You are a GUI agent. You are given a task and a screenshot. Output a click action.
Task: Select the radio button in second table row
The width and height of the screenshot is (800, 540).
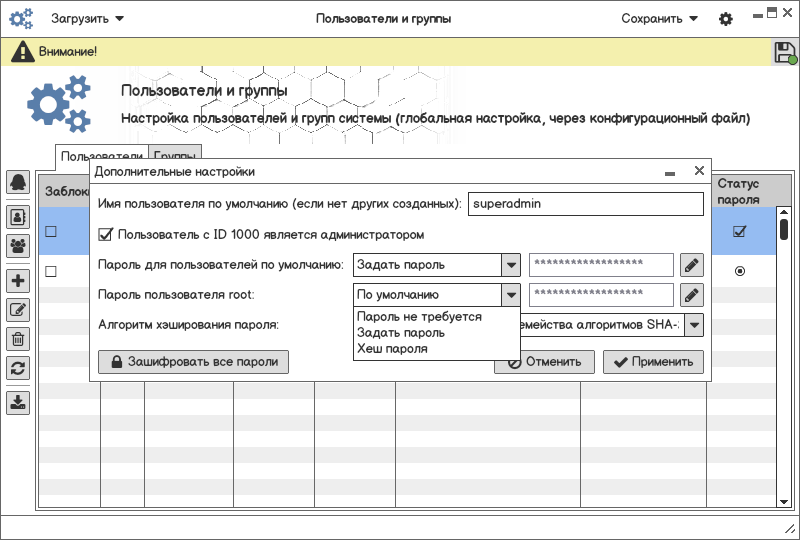tap(740, 271)
